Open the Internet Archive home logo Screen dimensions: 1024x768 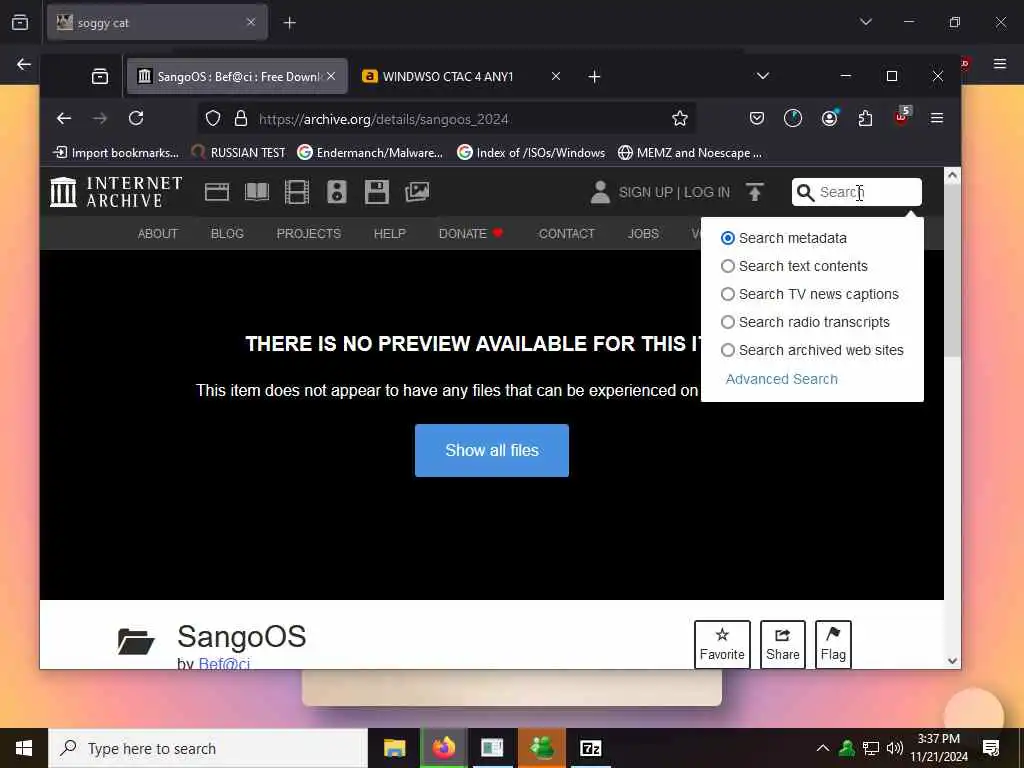pos(116,192)
